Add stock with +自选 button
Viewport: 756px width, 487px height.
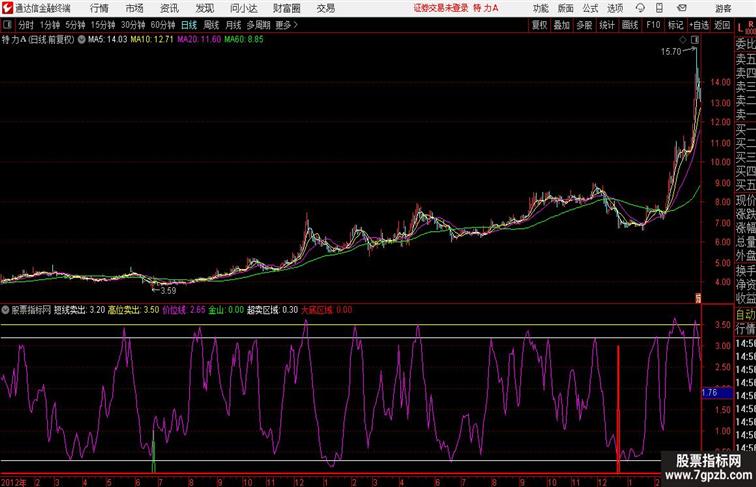699,25
